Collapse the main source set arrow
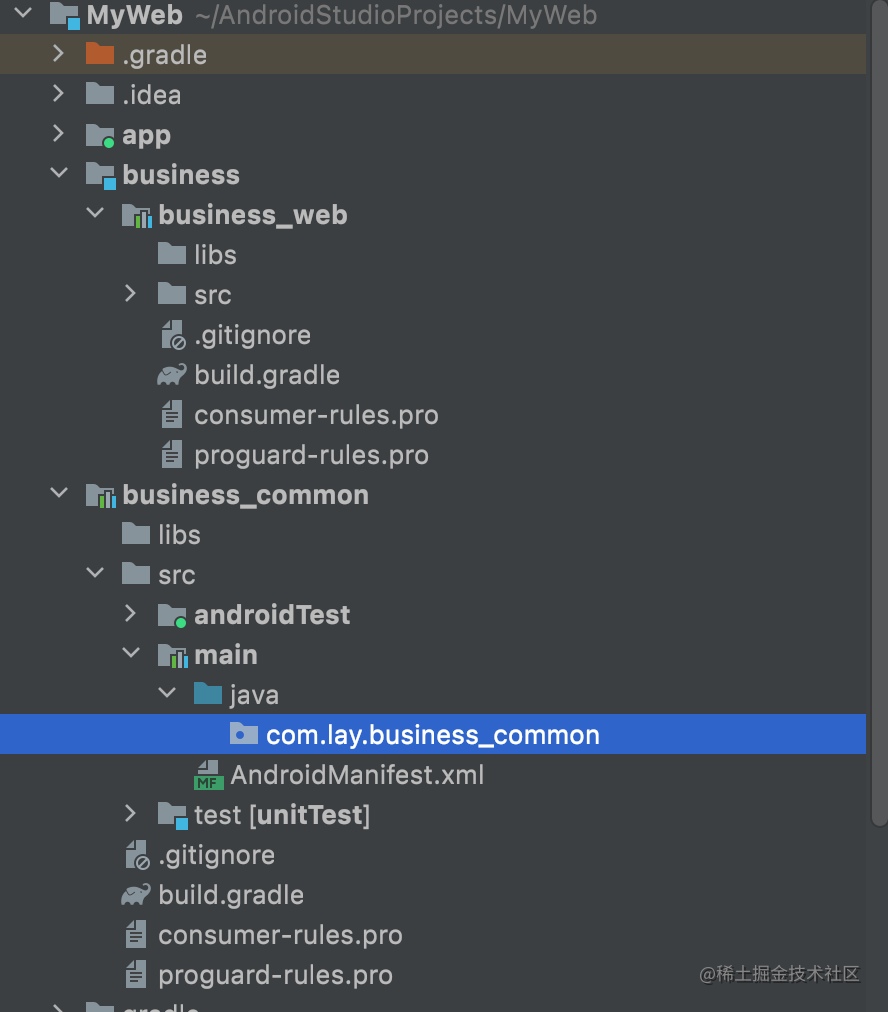 131,654
